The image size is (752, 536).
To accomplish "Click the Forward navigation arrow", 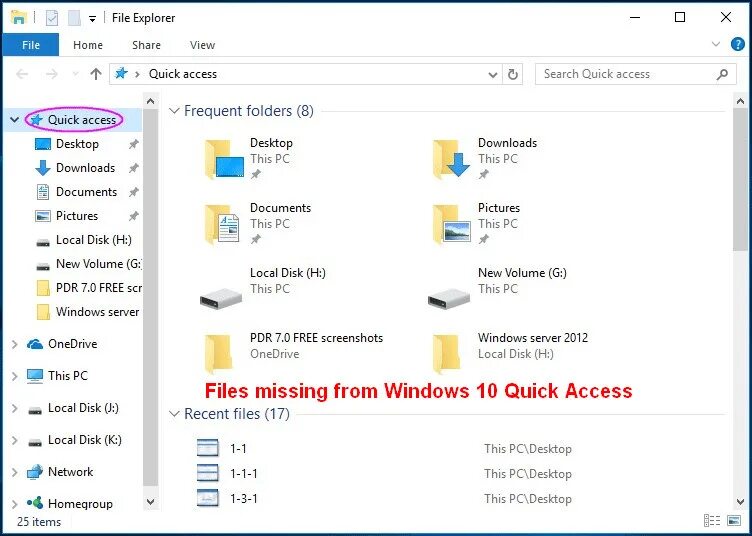I will pos(52,74).
